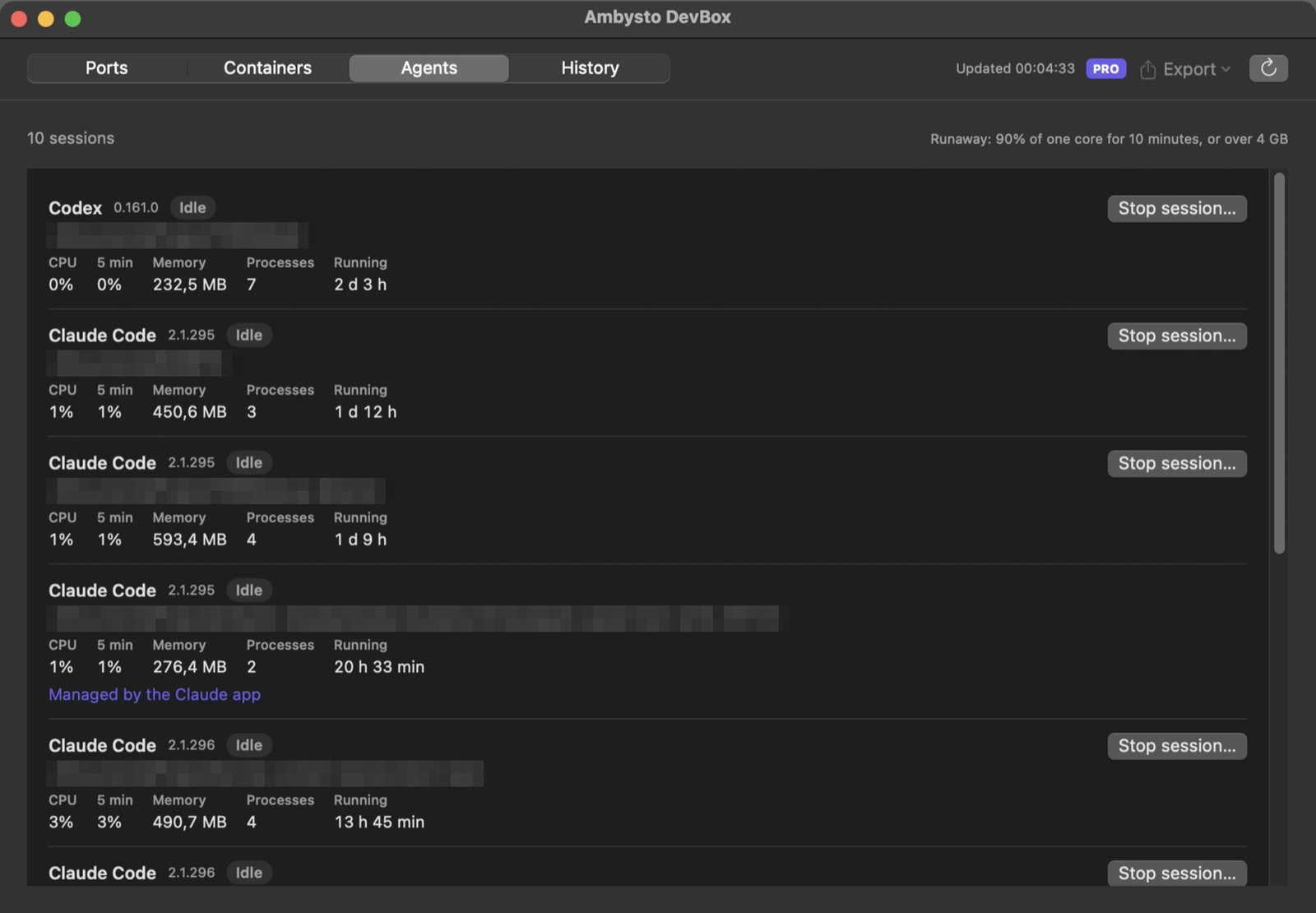
Task: Click the macOS green zoom window button
Action: click(72, 18)
